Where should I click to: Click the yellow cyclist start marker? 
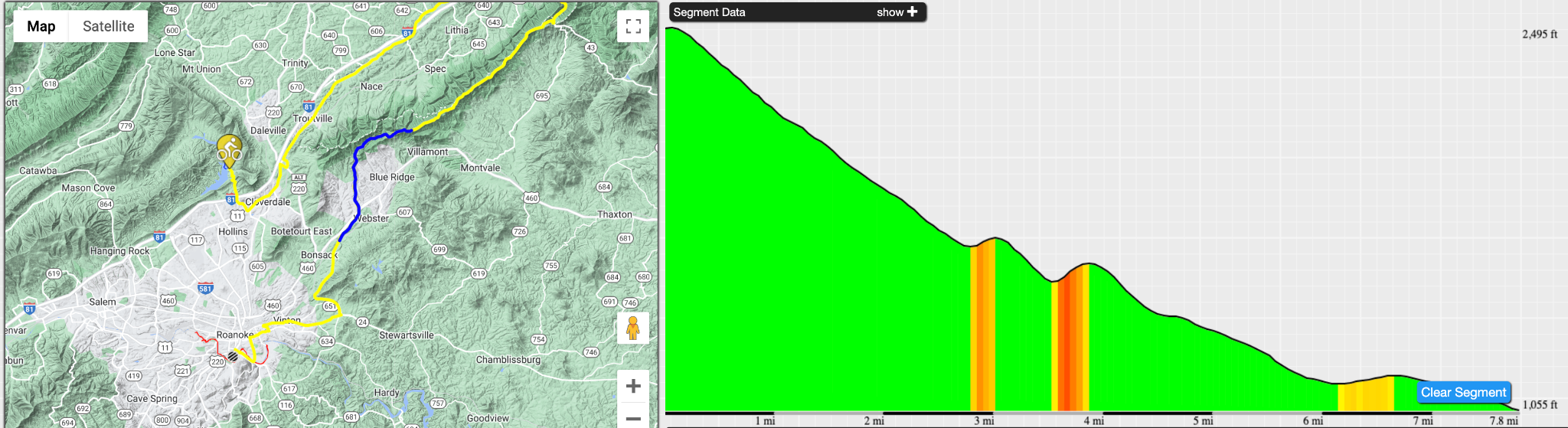(x=229, y=151)
